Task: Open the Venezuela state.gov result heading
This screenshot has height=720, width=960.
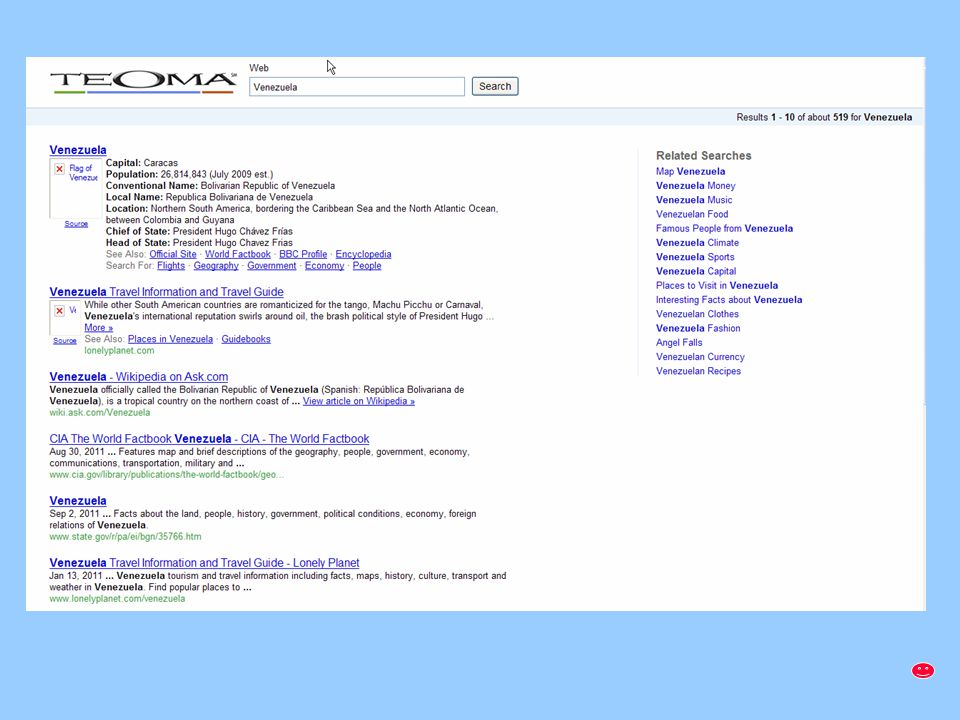Action: (x=78, y=501)
